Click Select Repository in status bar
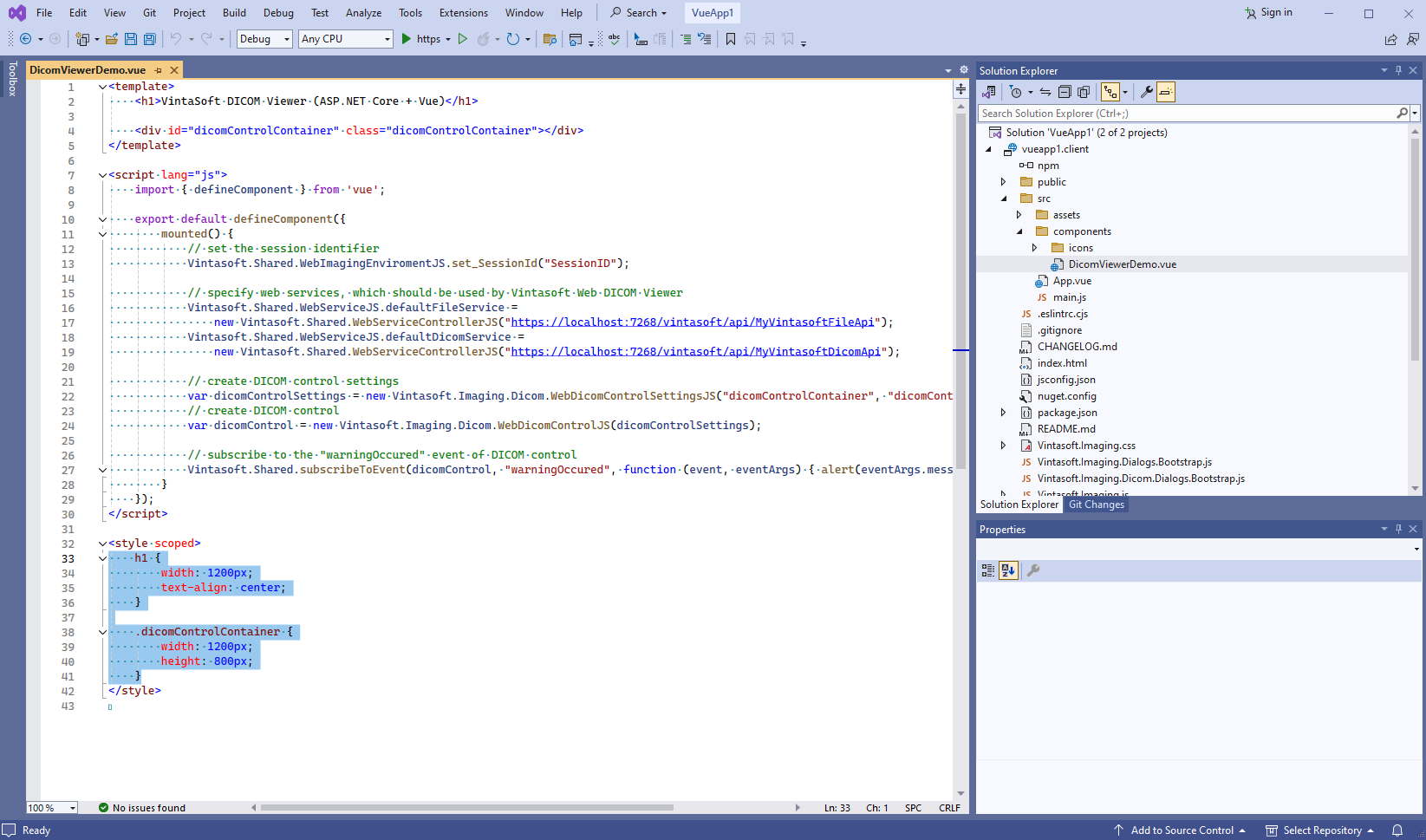The width and height of the screenshot is (1426, 840). (x=1319, y=830)
